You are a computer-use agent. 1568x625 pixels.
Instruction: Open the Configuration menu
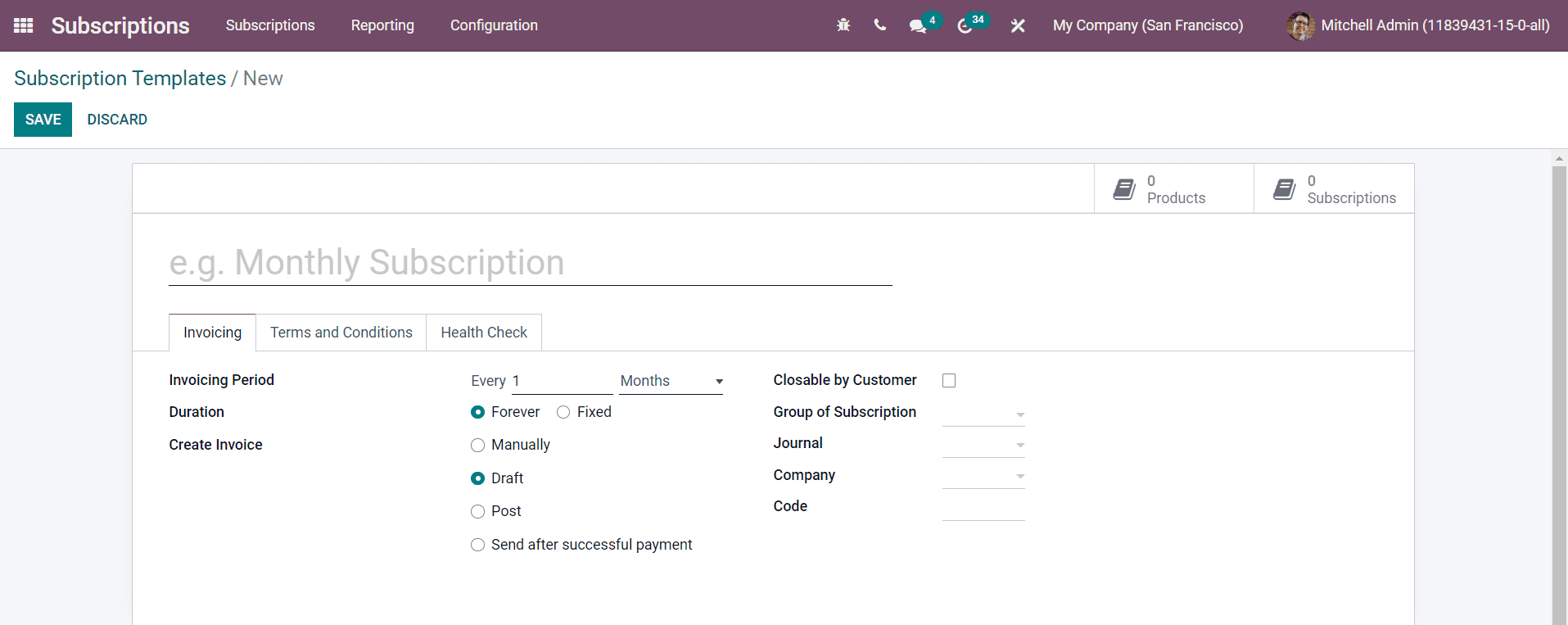[x=494, y=25]
